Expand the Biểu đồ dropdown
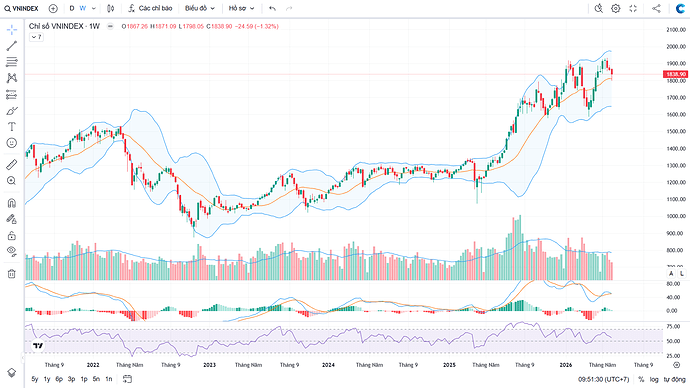This screenshot has height=388, width=690. click(x=200, y=8)
